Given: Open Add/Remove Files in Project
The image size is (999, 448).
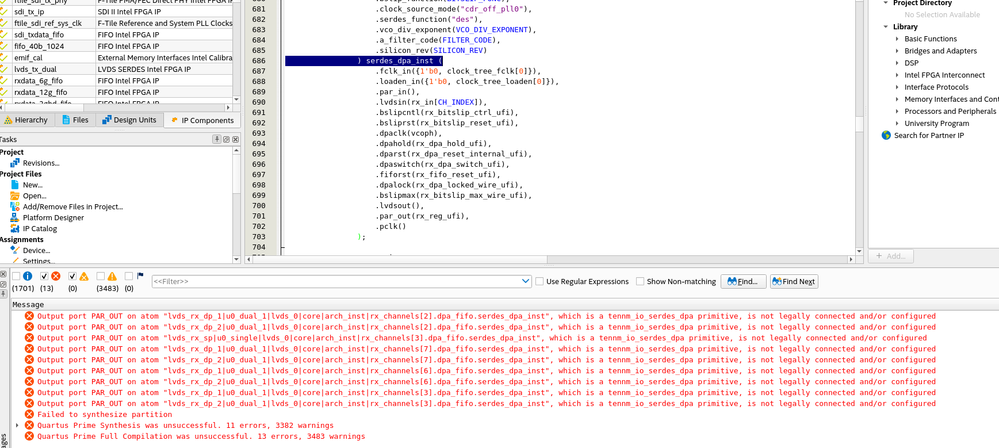Looking at the screenshot, I should tap(73, 206).
